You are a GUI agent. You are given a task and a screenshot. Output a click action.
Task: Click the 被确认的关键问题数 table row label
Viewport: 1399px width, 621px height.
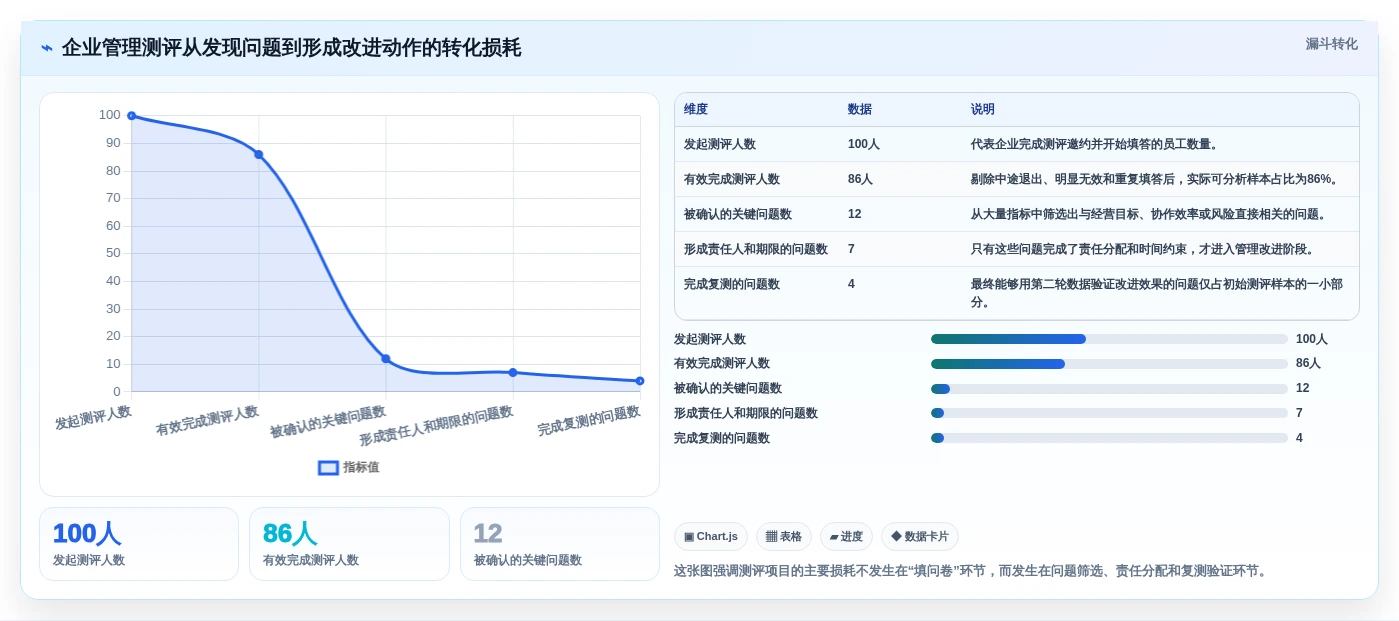pyautogui.click(x=738, y=214)
